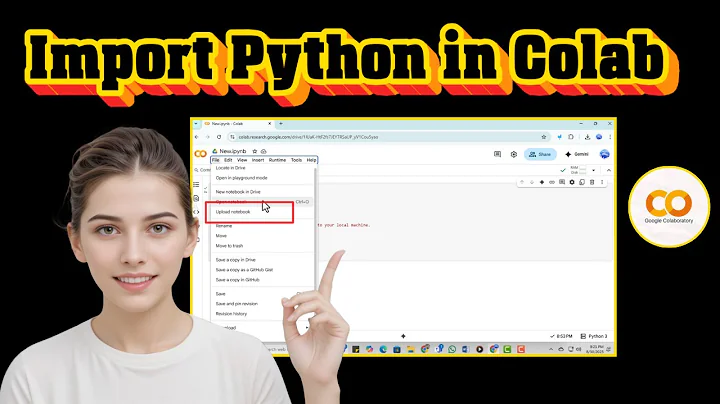The image size is (720, 404).
Task: Select the Move menu entry
Action: 221,236
